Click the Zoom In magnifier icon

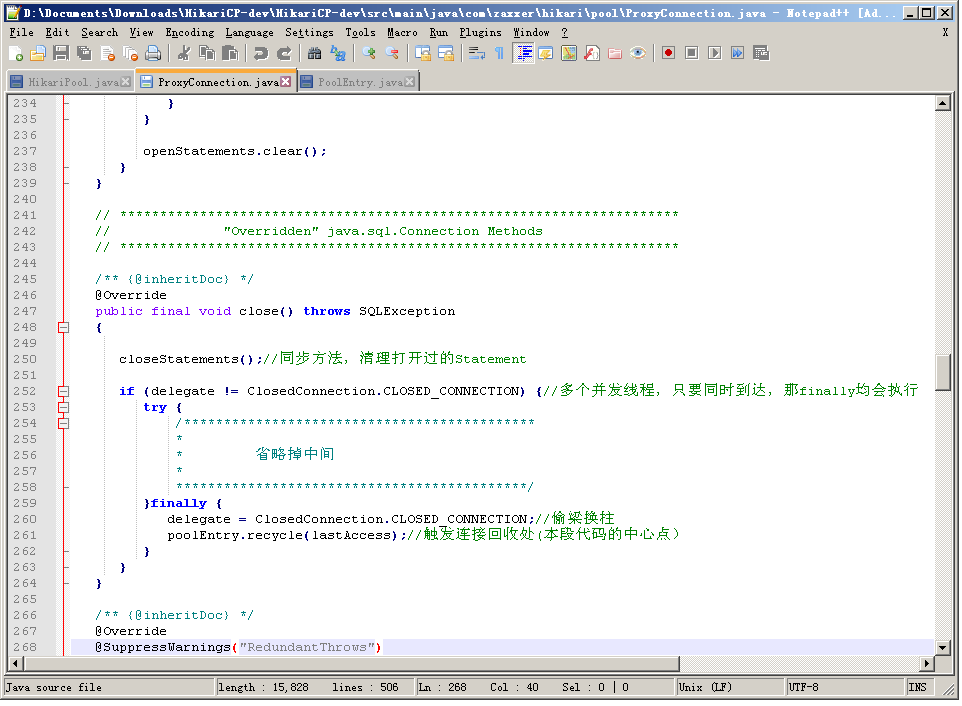coord(369,54)
